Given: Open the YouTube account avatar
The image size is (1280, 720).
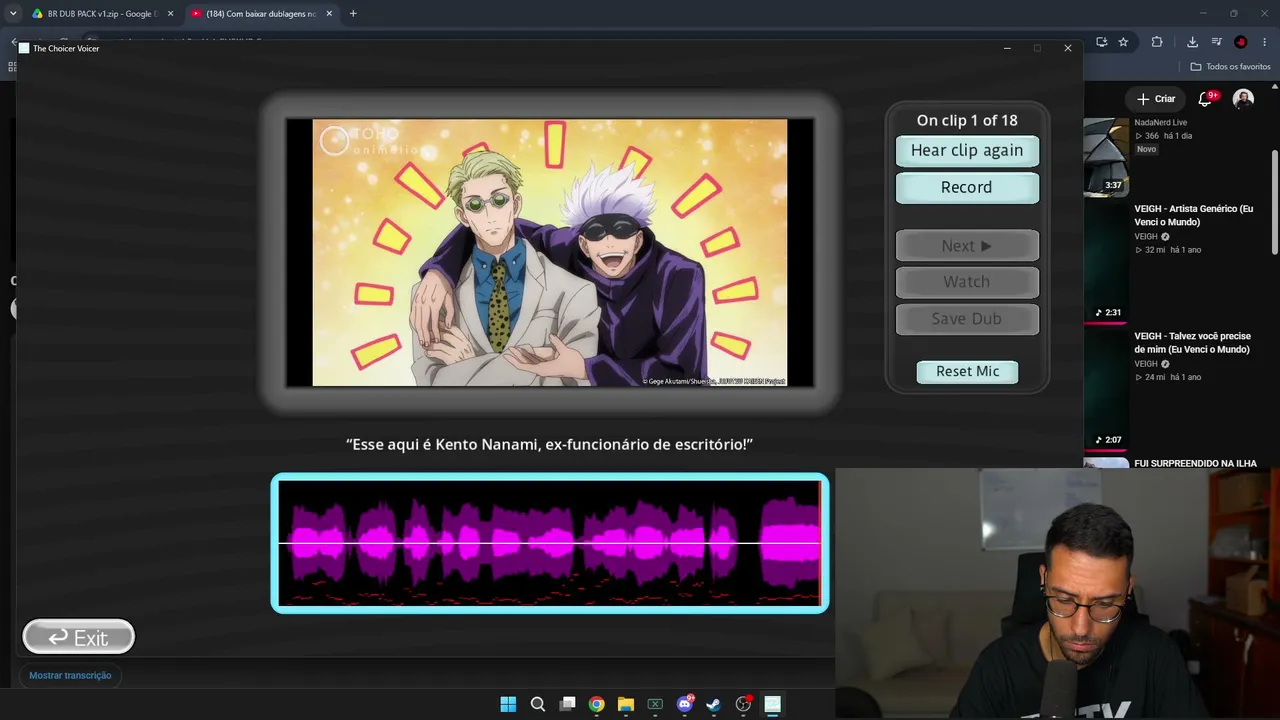Looking at the screenshot, I should (1243, 99).
